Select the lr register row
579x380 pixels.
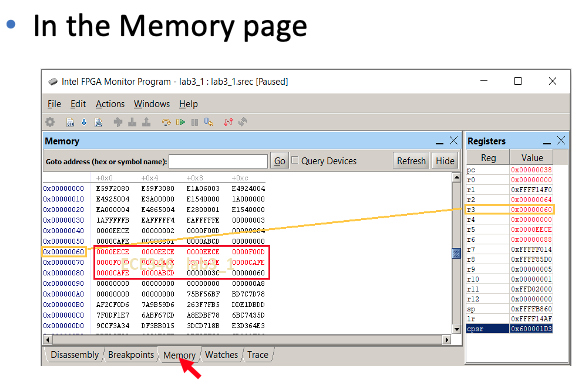[510, 318]
